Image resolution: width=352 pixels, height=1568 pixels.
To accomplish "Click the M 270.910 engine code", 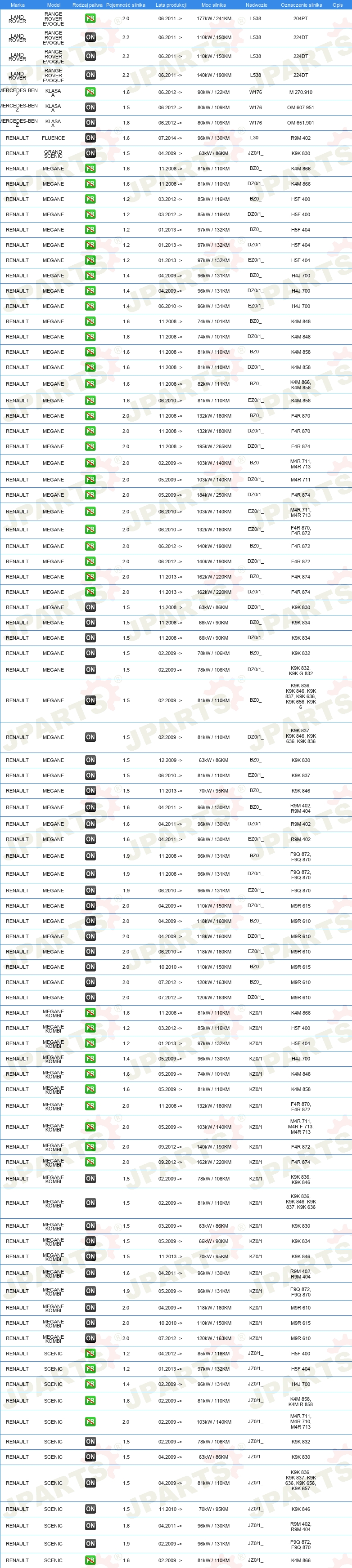I will click(301, 93).
